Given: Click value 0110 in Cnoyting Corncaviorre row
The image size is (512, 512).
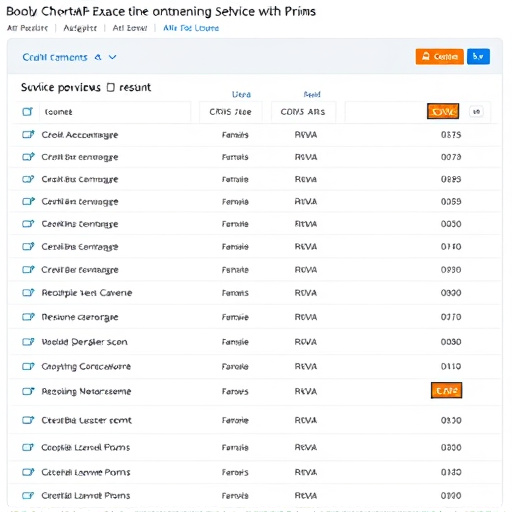Looking at the screenshot, I should coord(451,366).
